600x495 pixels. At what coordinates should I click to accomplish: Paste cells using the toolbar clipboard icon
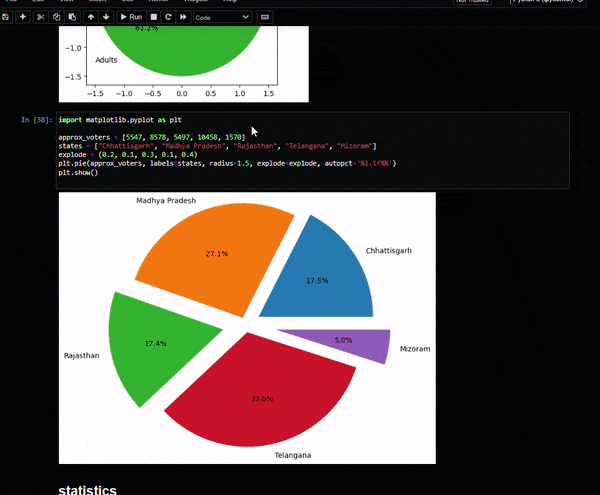point(72,17)
